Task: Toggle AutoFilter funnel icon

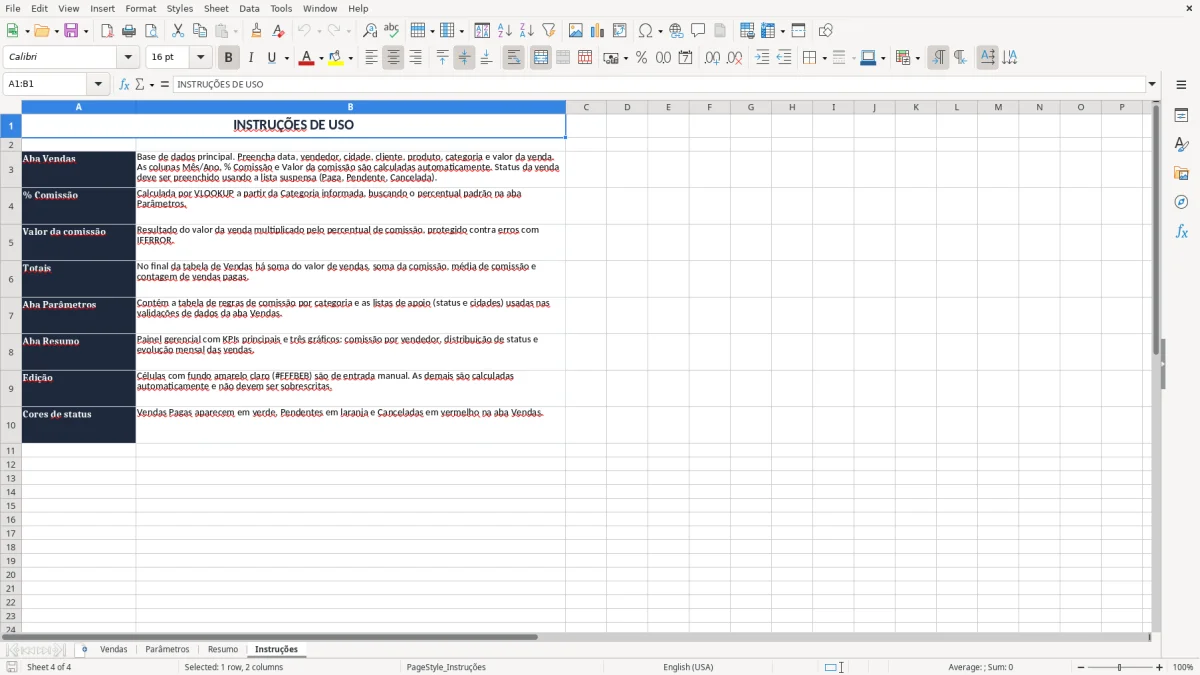Action: point(549,31)
